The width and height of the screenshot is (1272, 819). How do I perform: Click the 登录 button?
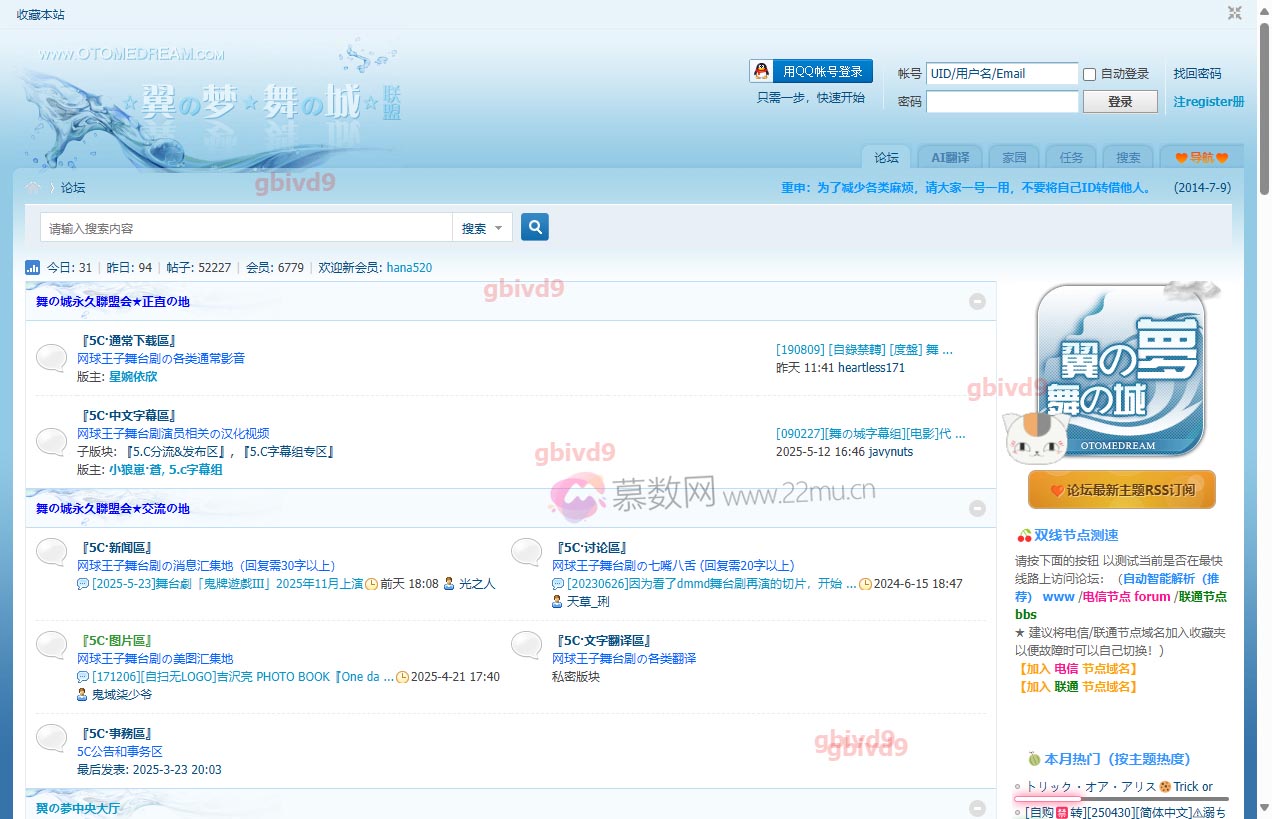tap(1120, 101)
